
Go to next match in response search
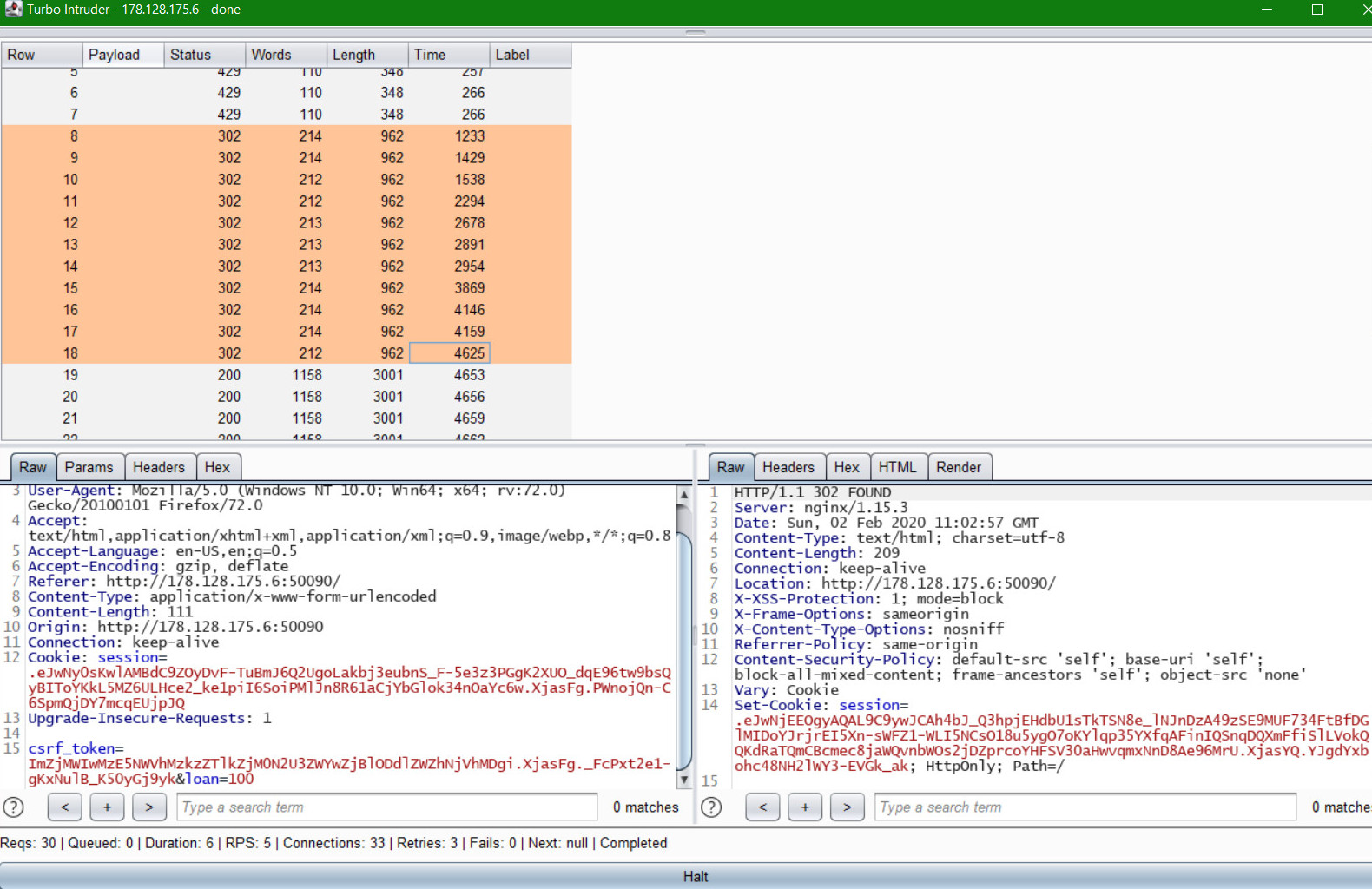847,807
